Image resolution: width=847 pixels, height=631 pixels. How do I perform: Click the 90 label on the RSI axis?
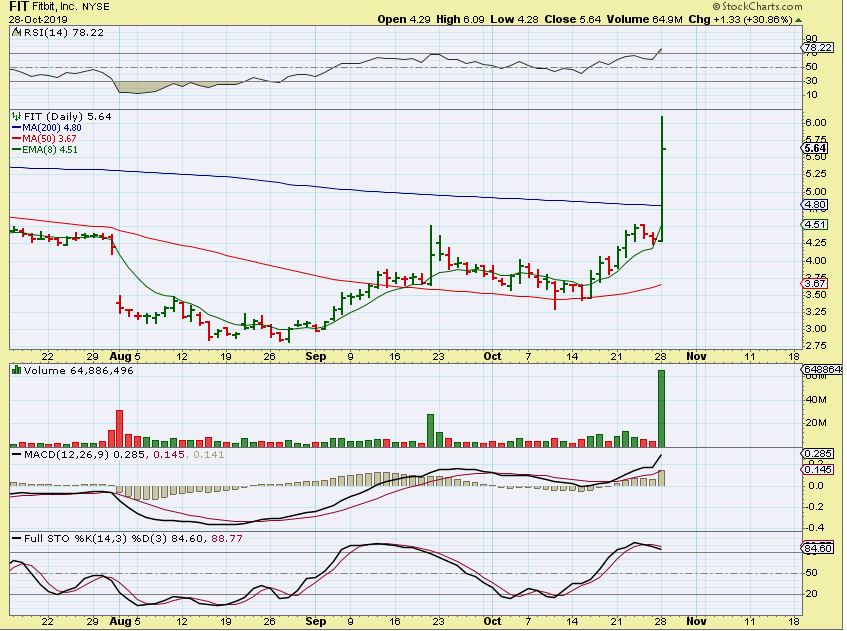point(812,39)
